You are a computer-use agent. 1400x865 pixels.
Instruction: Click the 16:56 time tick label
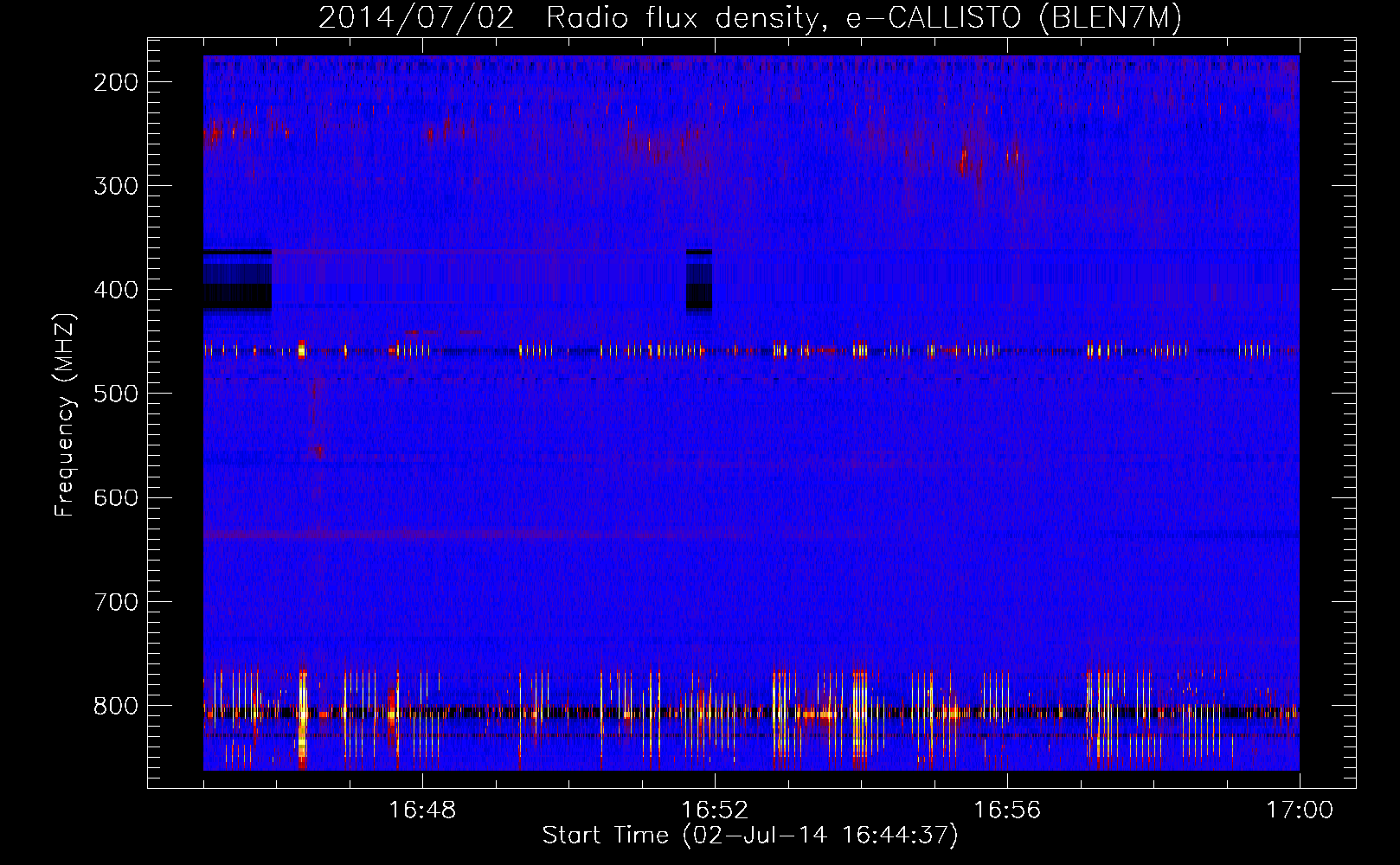coord(1007,810)
